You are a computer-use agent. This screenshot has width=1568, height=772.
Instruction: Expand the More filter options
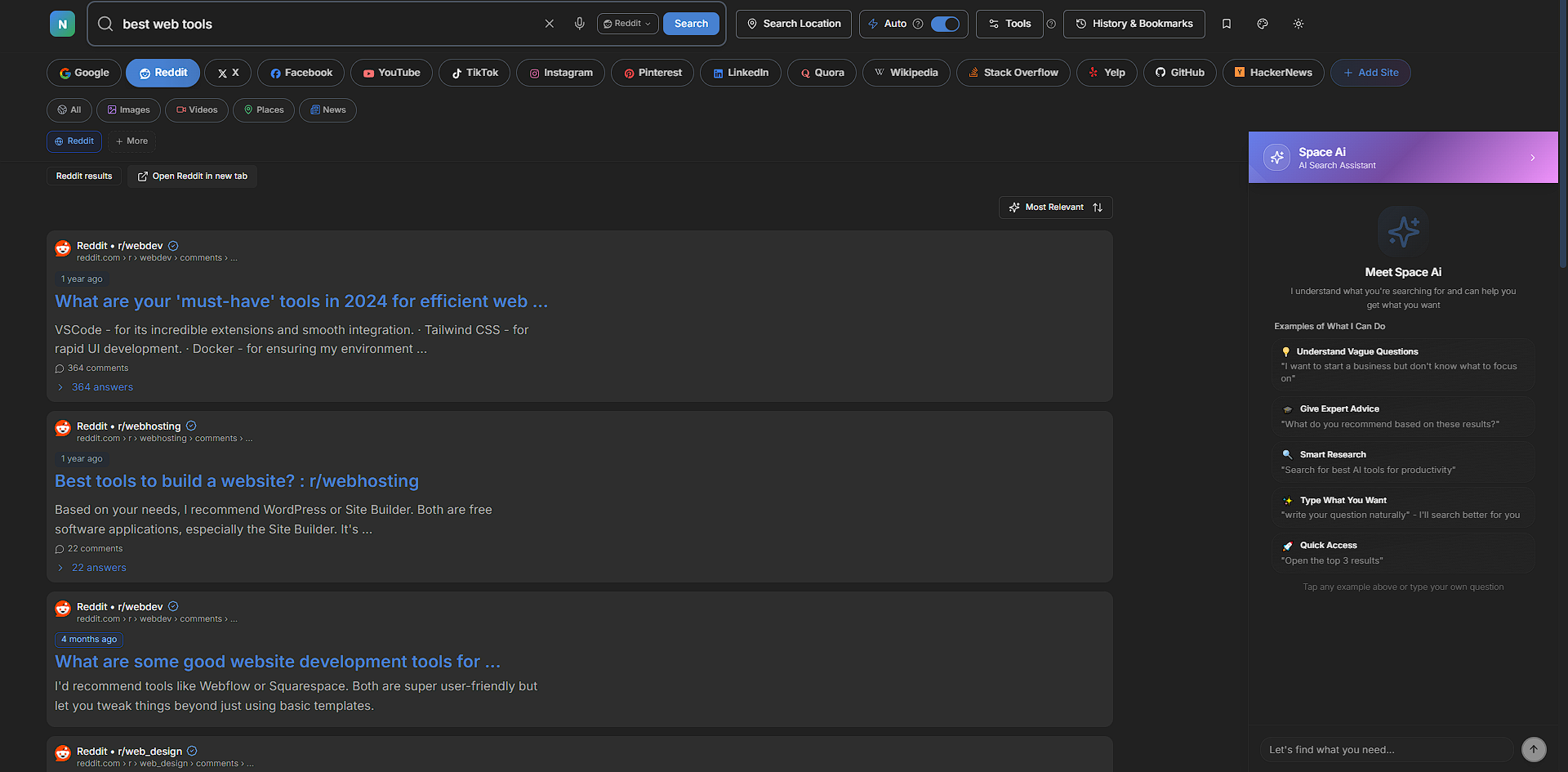point(131,141)
